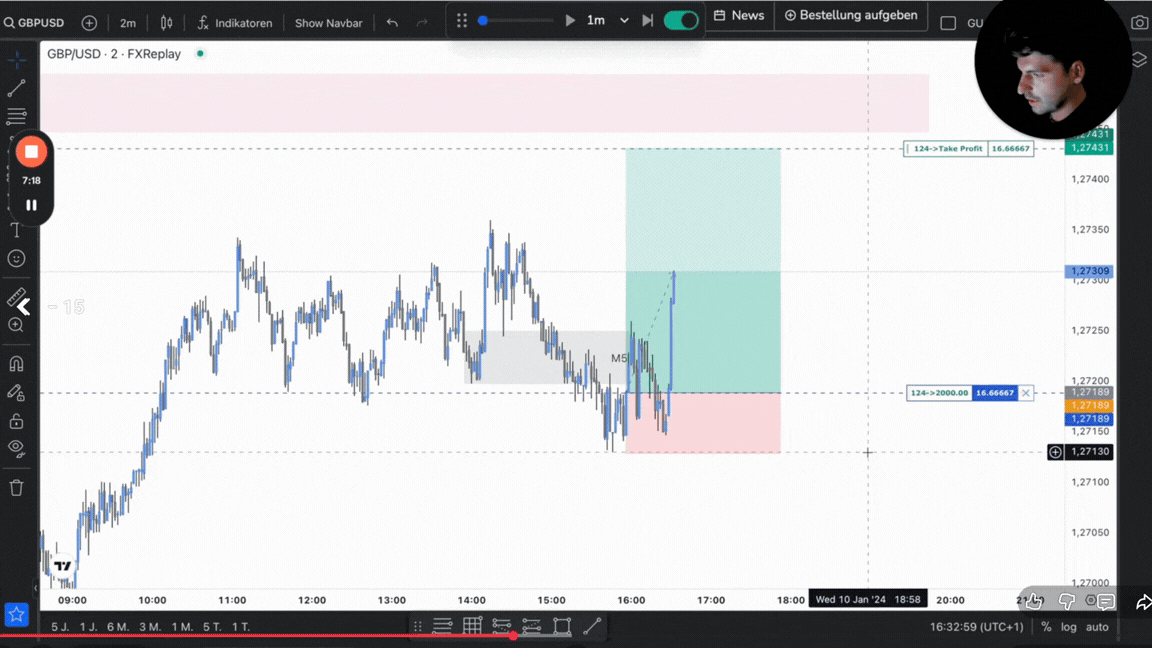The width and height of the screenshot is (1152, 648).
Task: Click the replay speed slider handle
Action: point(483,20)
